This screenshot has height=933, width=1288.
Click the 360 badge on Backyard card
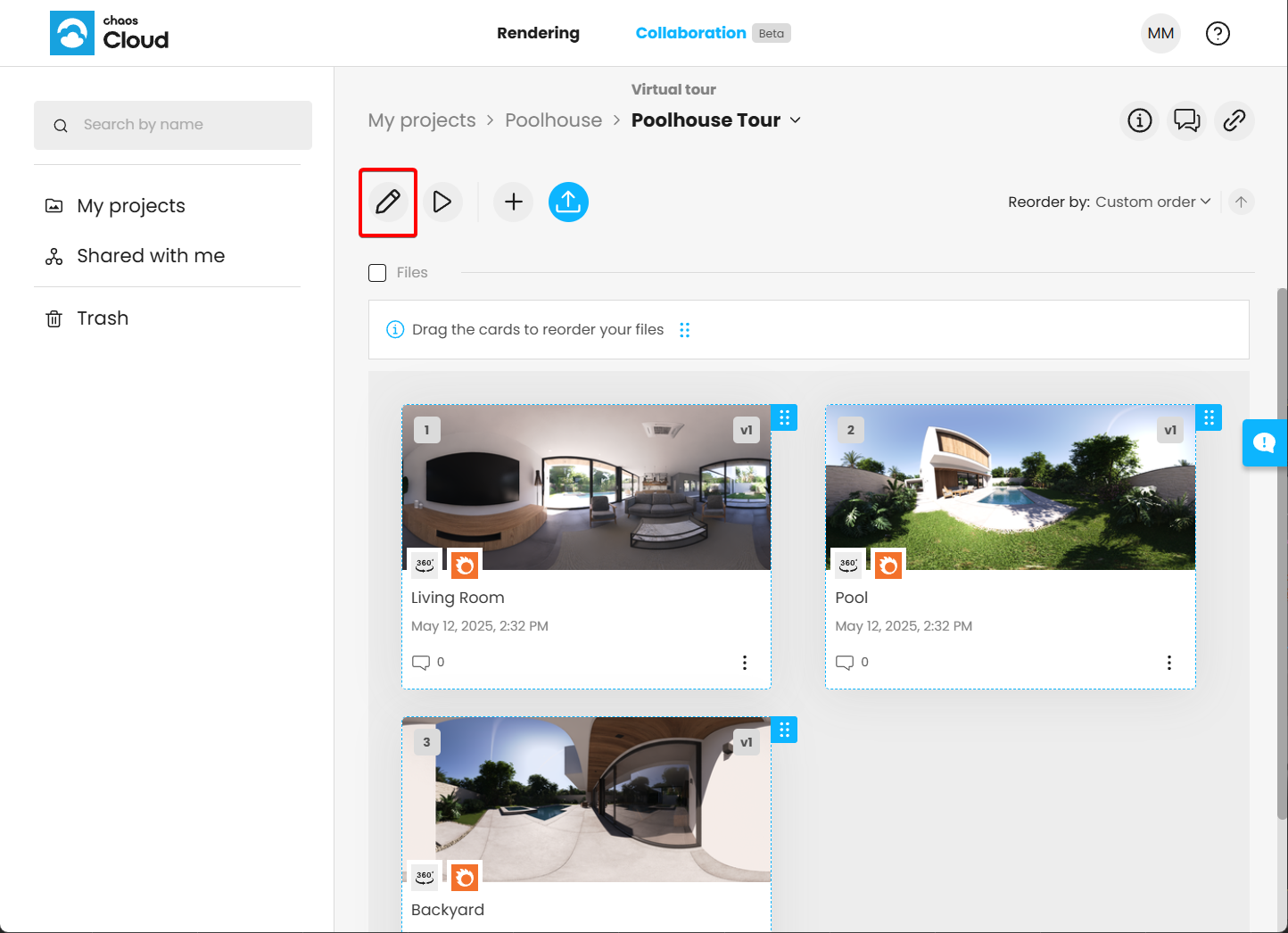tap(425, 877)
